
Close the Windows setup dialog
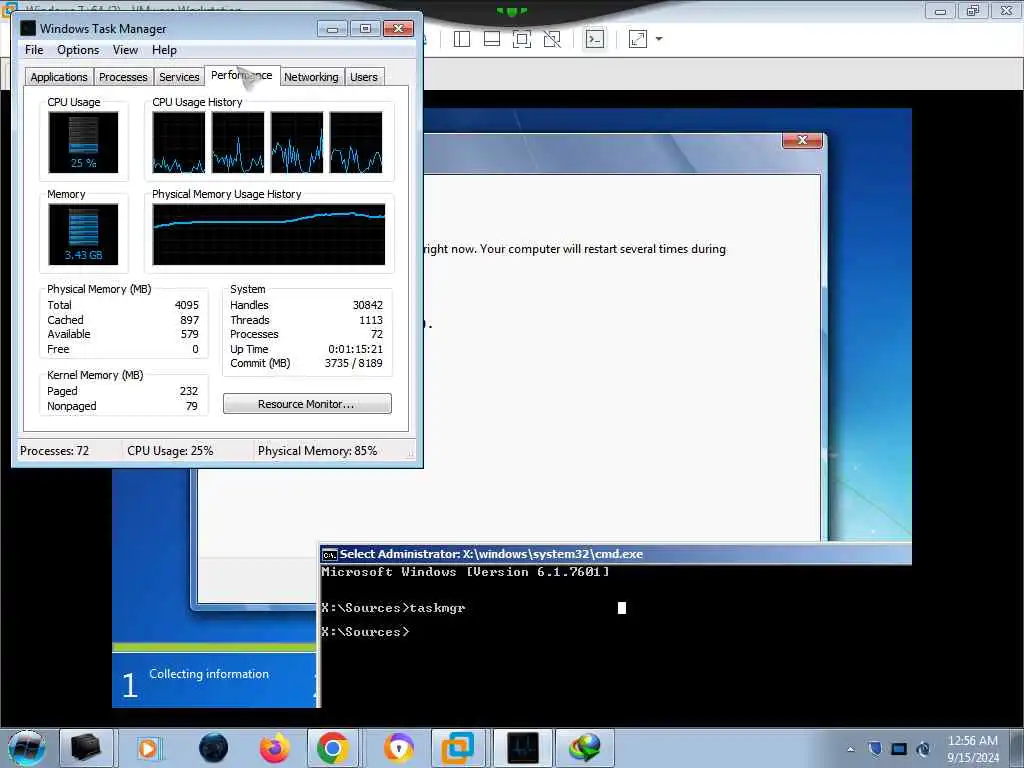pos(803,140)
